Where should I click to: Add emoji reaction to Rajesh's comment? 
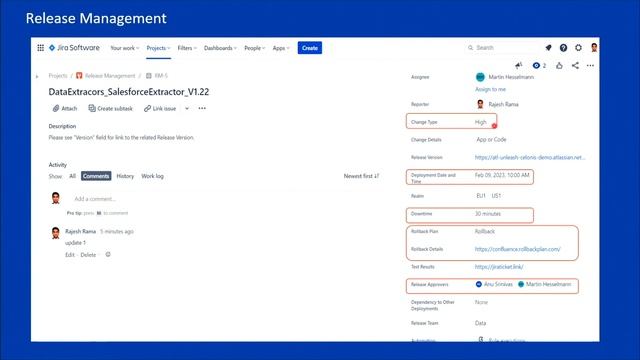108,254
